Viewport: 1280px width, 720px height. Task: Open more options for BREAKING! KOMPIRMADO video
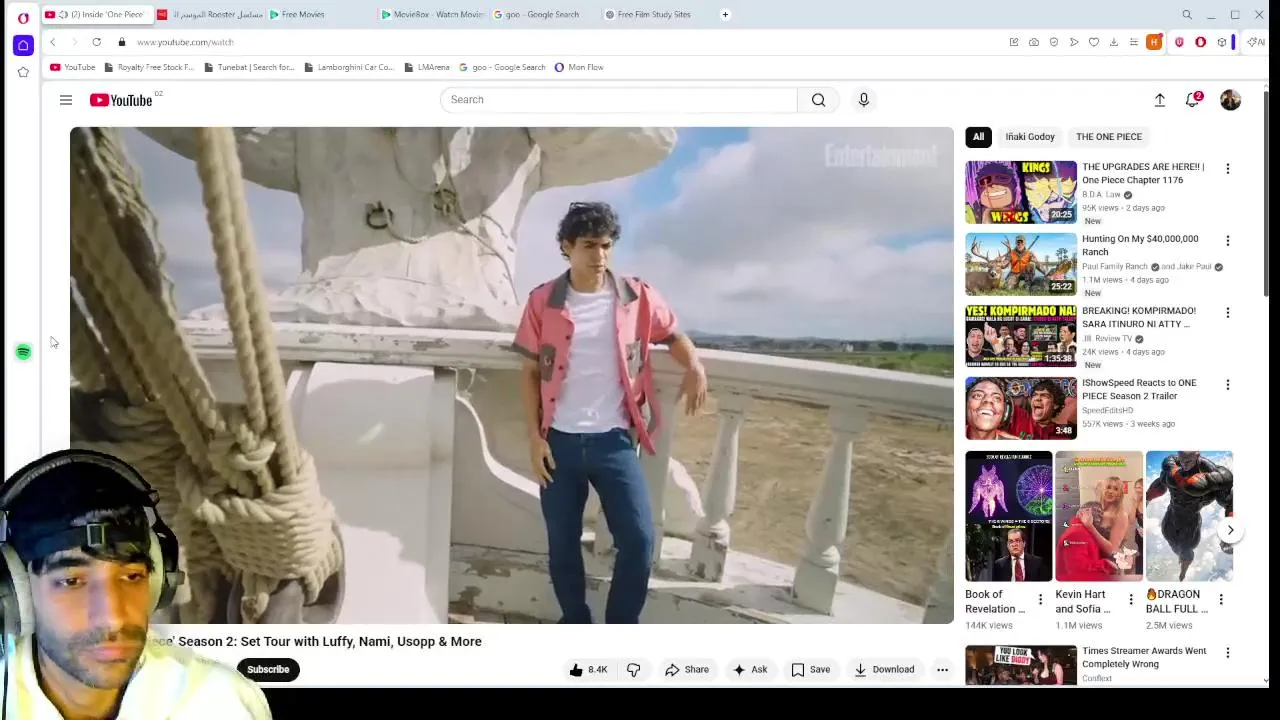tap(1228, 313)
